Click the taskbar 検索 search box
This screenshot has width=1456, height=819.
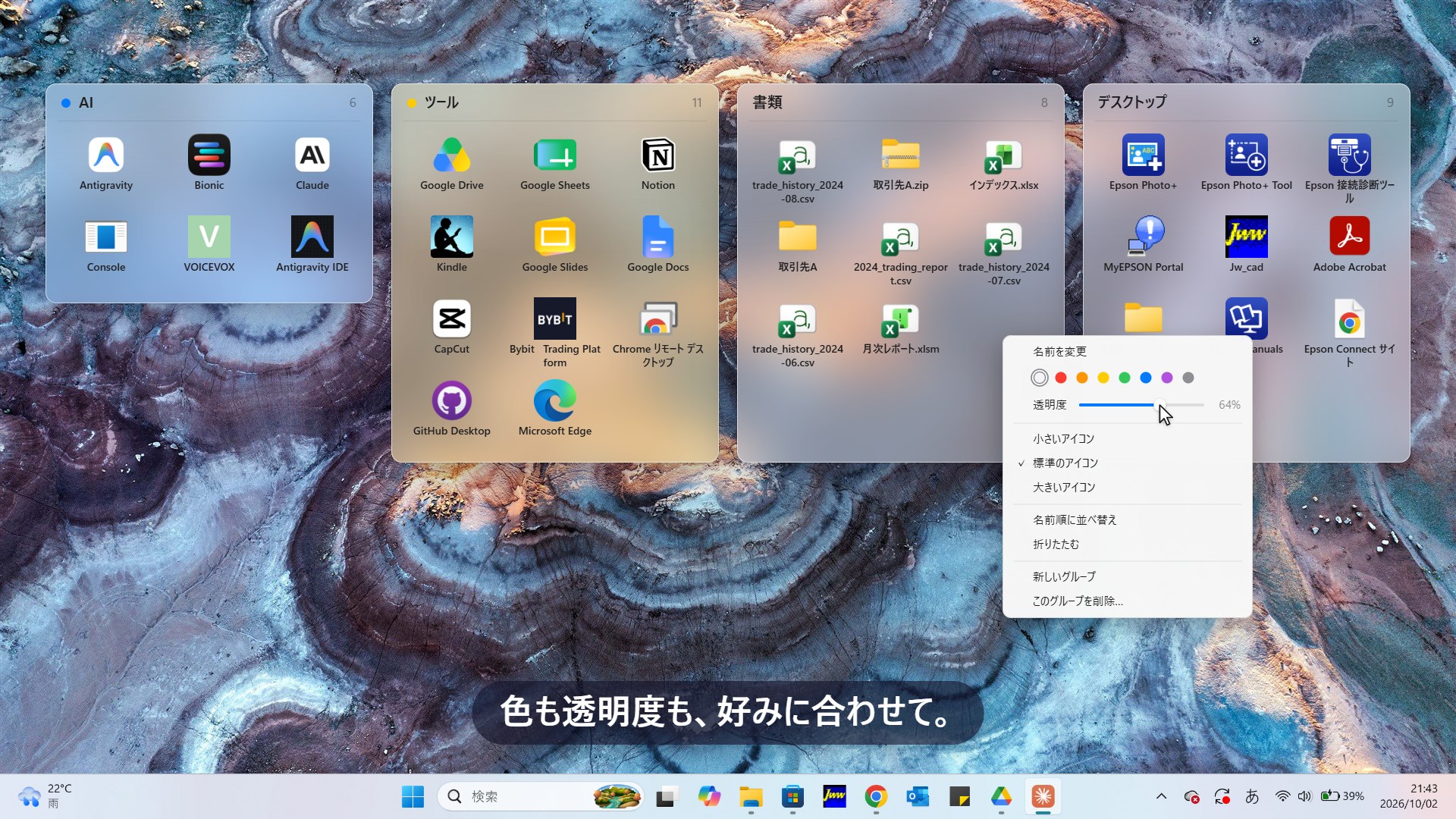[x=540, y=796]
